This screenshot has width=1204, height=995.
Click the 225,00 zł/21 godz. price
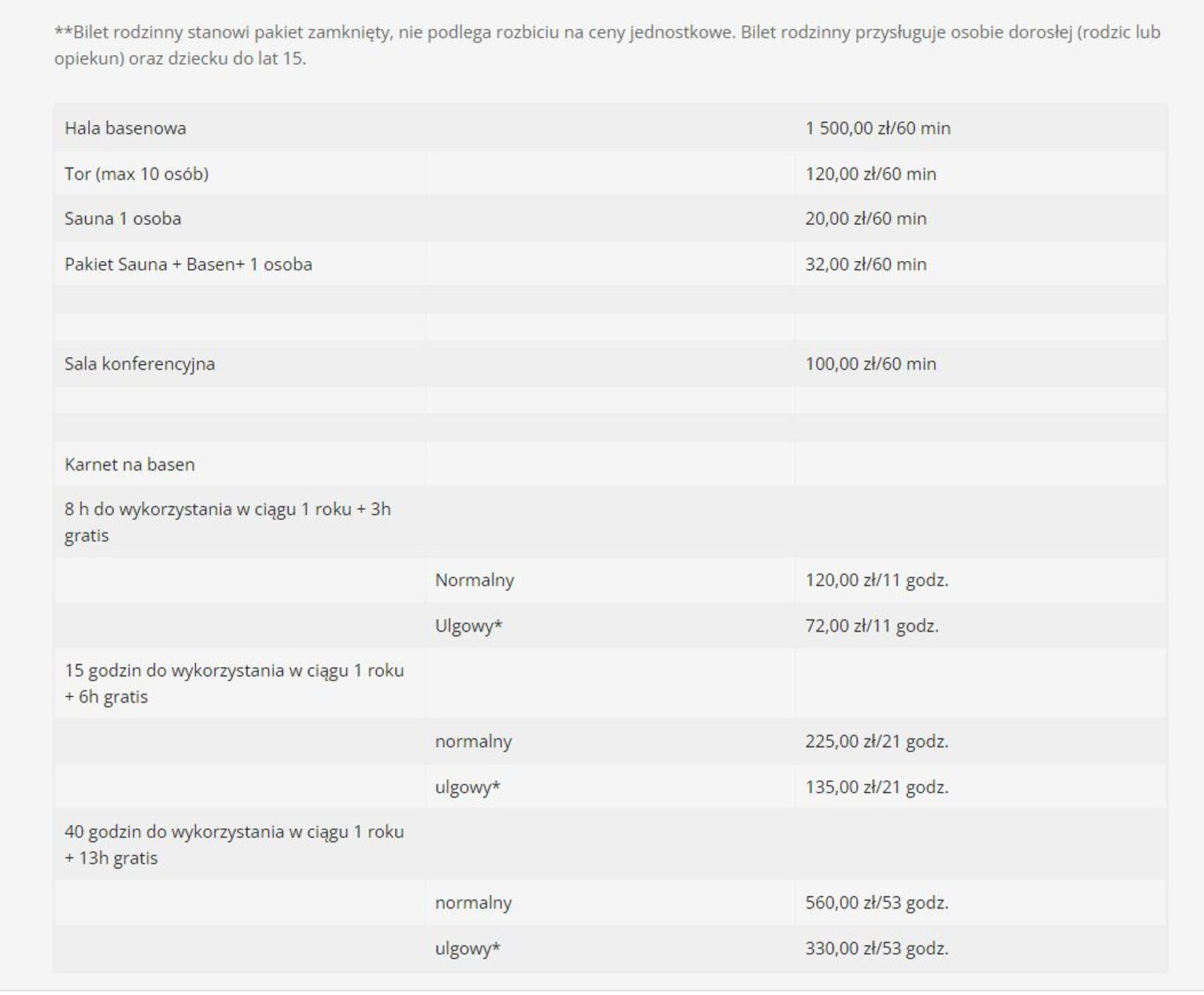point(877,742)
